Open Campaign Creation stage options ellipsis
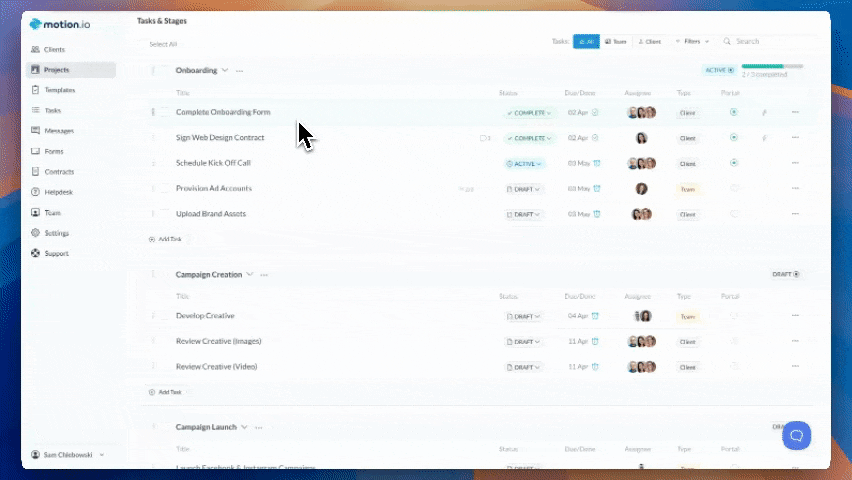 [264, 275]
